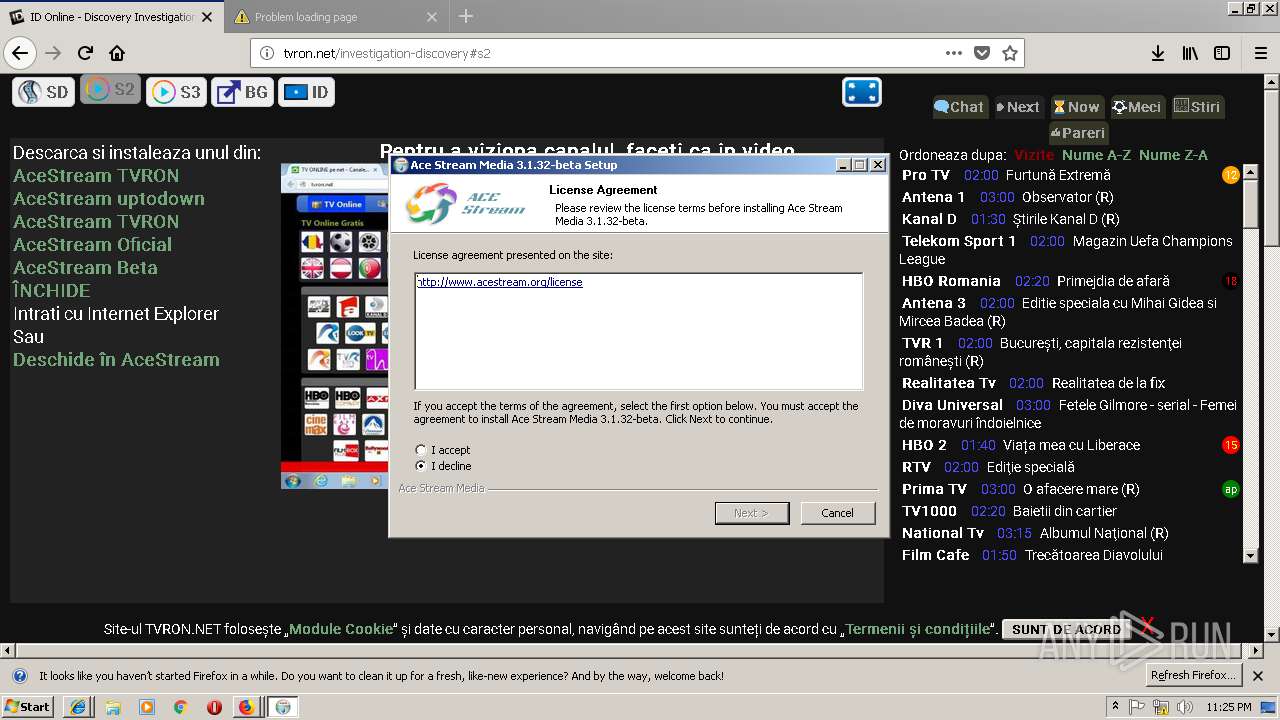Image resolution: width=1280 pixels, height=720 pixels.
Task: Select the S3 stream source
Action: click(x=176, y=92)
